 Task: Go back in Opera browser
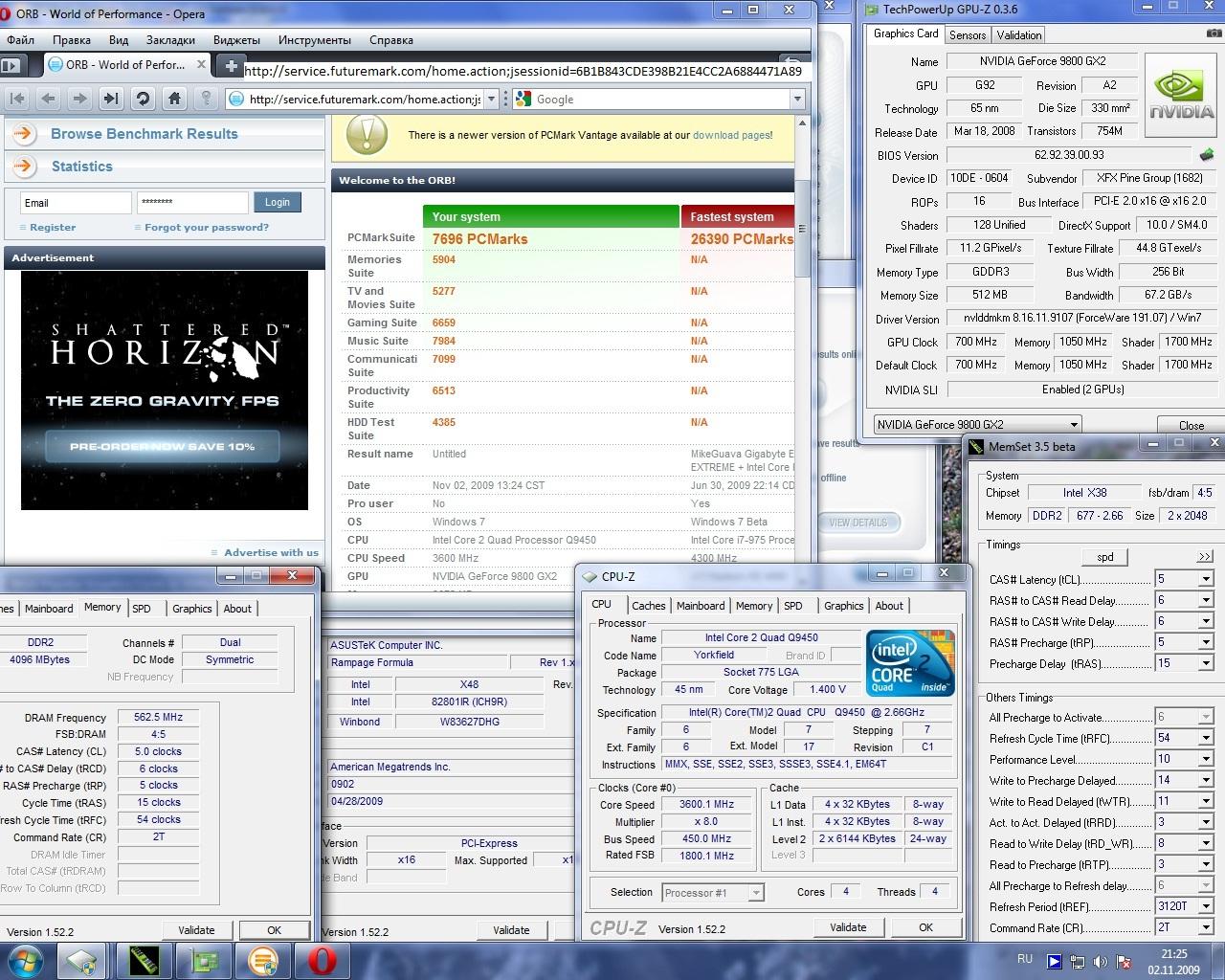tap(49, 99)
